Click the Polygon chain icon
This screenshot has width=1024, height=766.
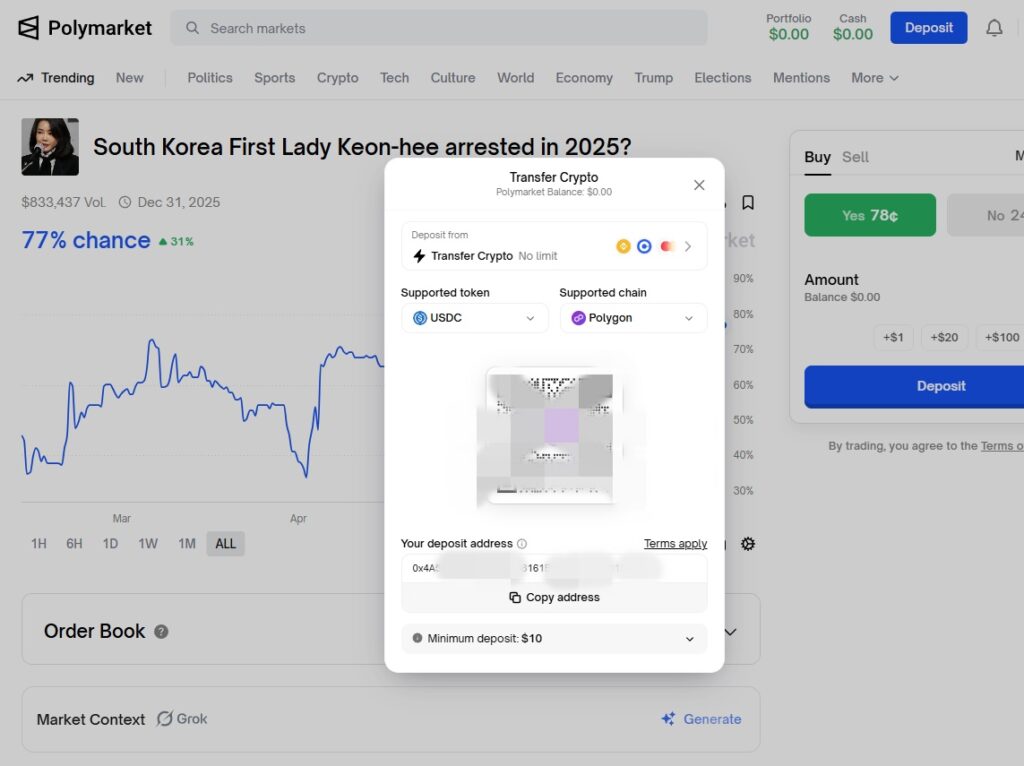579,318
